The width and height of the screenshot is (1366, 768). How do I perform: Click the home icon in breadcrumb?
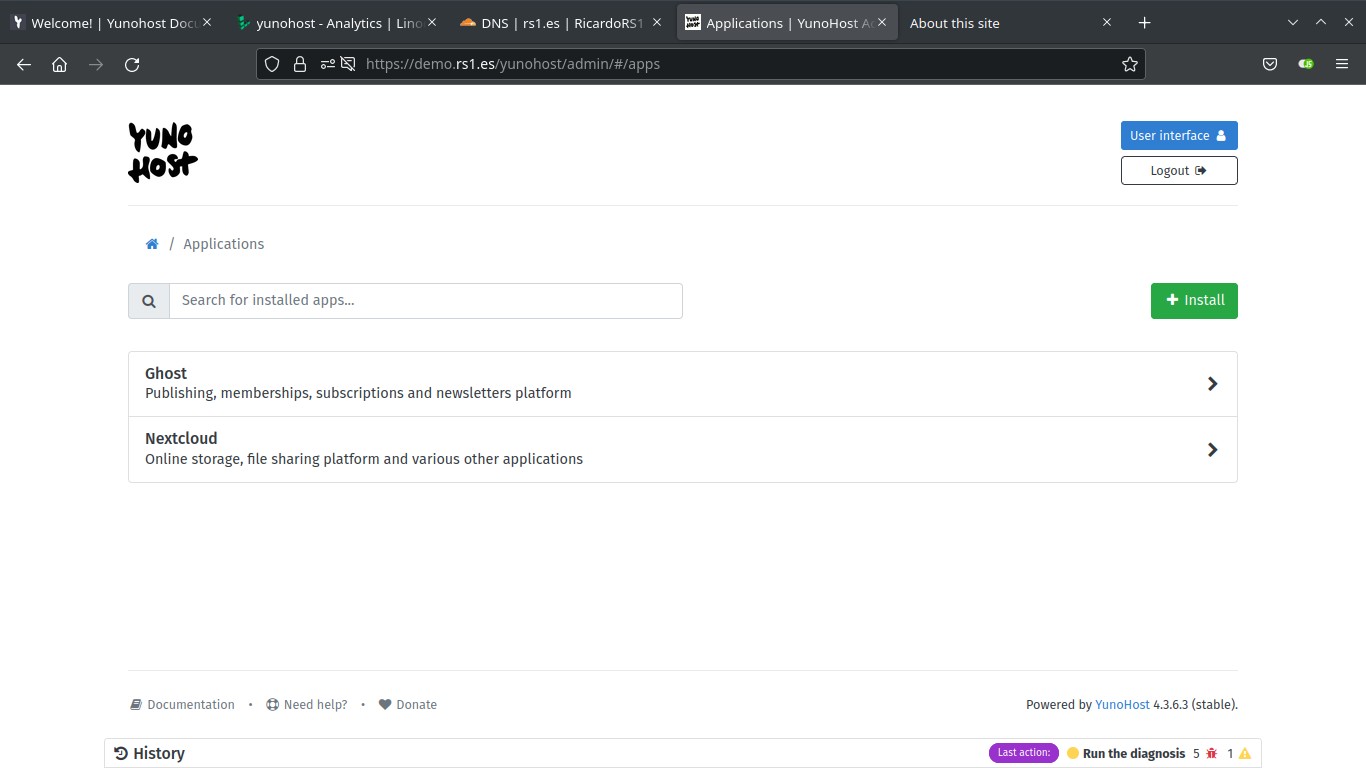152,244
